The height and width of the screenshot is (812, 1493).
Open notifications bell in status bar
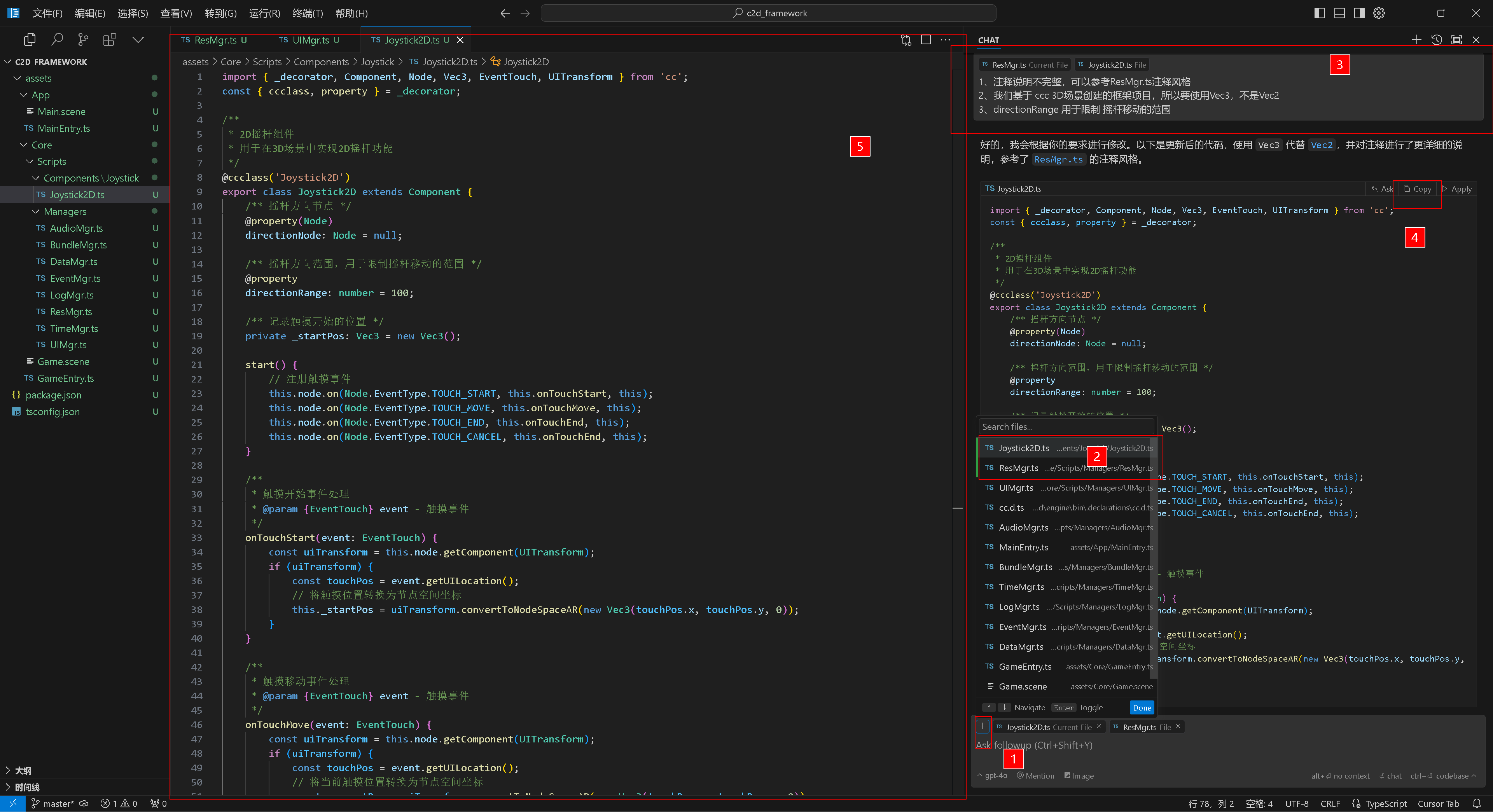[x=1477, y=803]
